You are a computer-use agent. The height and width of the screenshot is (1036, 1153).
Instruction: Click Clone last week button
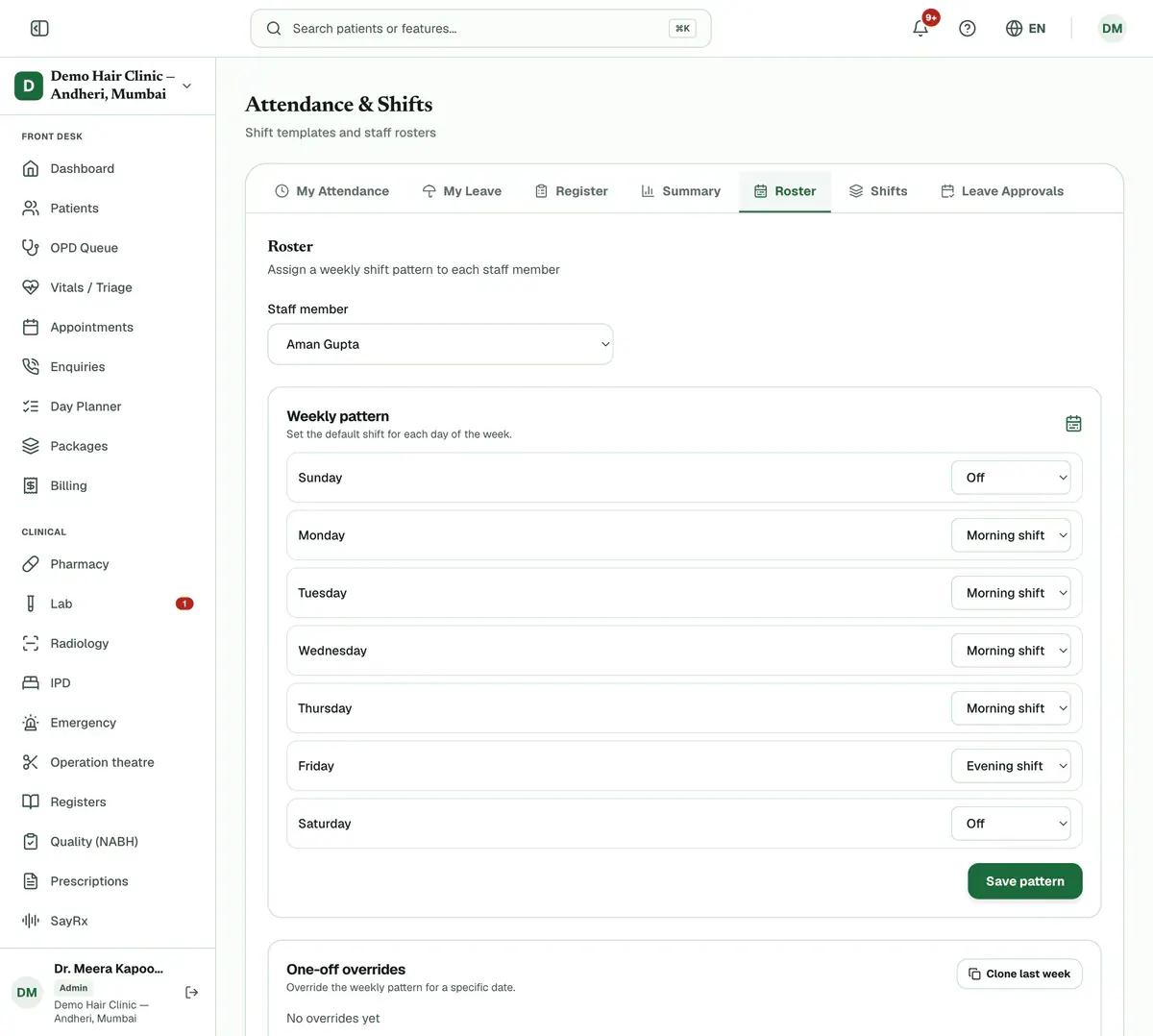pos(1019,974)
